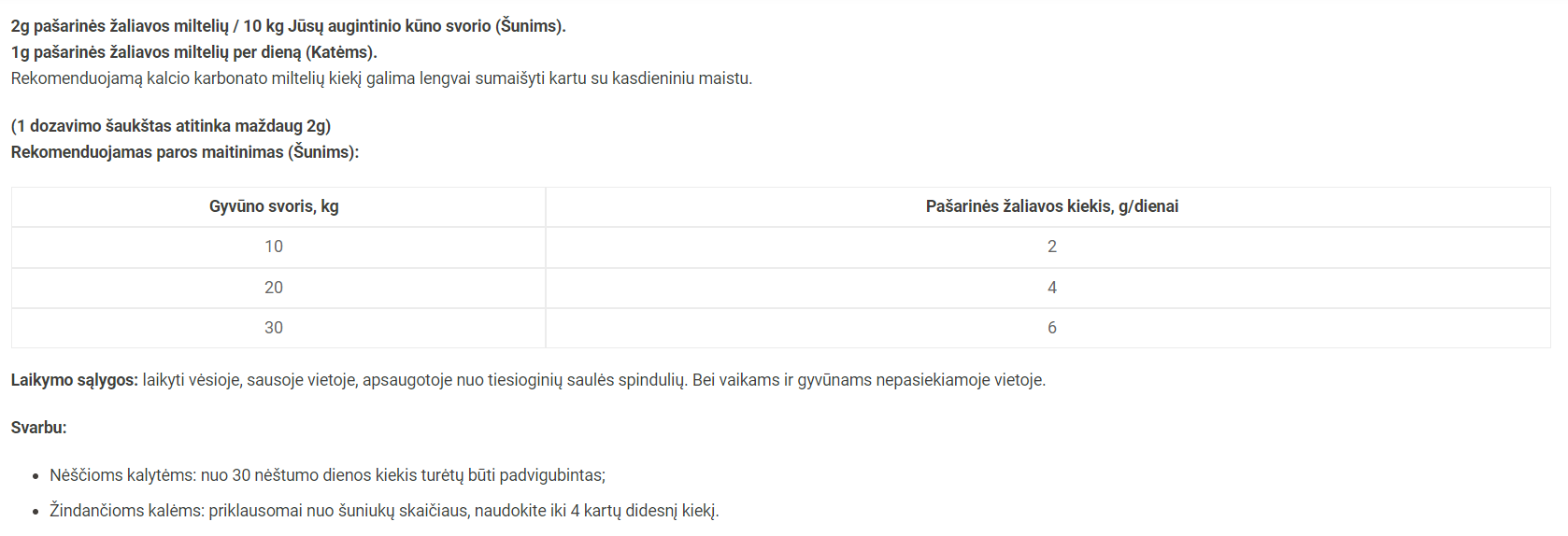
Task: Click the 'Rekomenduojamą kalcio karbonato' sentence
Action: [x=381, y=78]
